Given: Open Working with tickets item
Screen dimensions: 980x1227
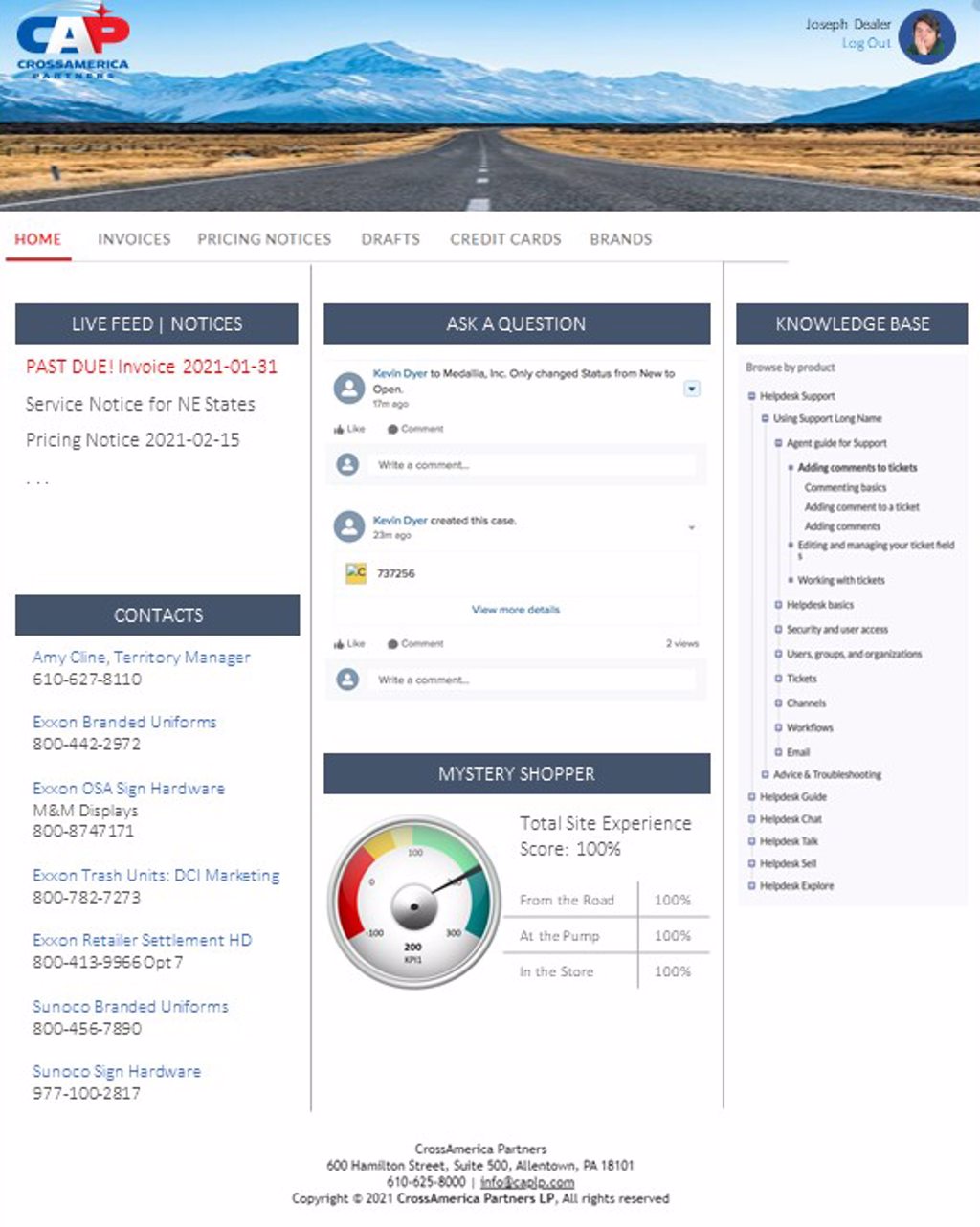Looking at the screenshot, I should click(841, 580).
